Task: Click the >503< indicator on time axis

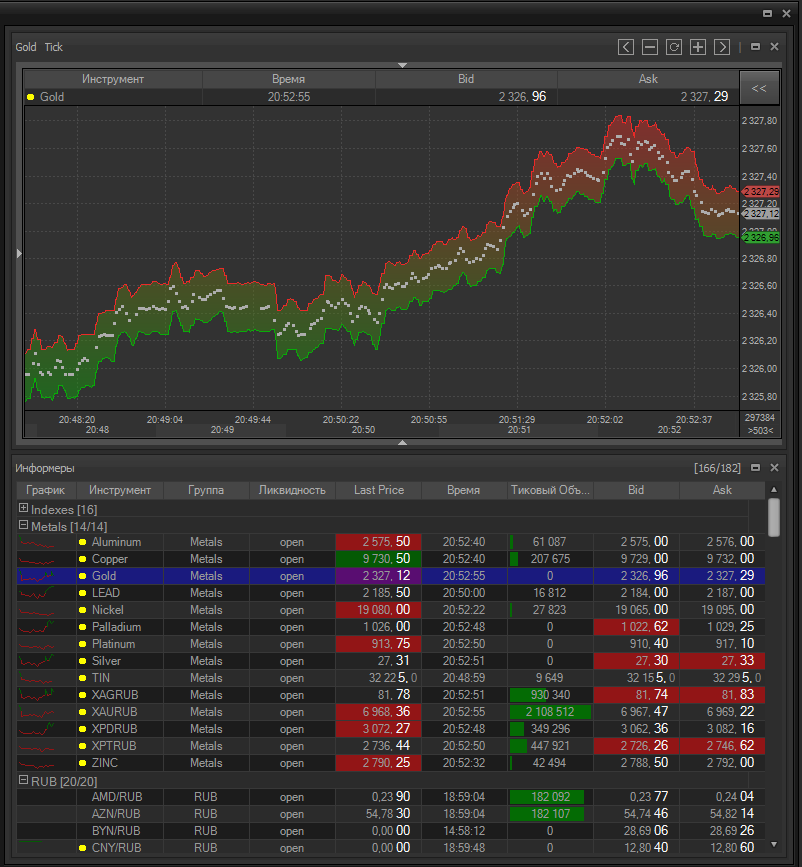Action: click(x=760, y=430)
